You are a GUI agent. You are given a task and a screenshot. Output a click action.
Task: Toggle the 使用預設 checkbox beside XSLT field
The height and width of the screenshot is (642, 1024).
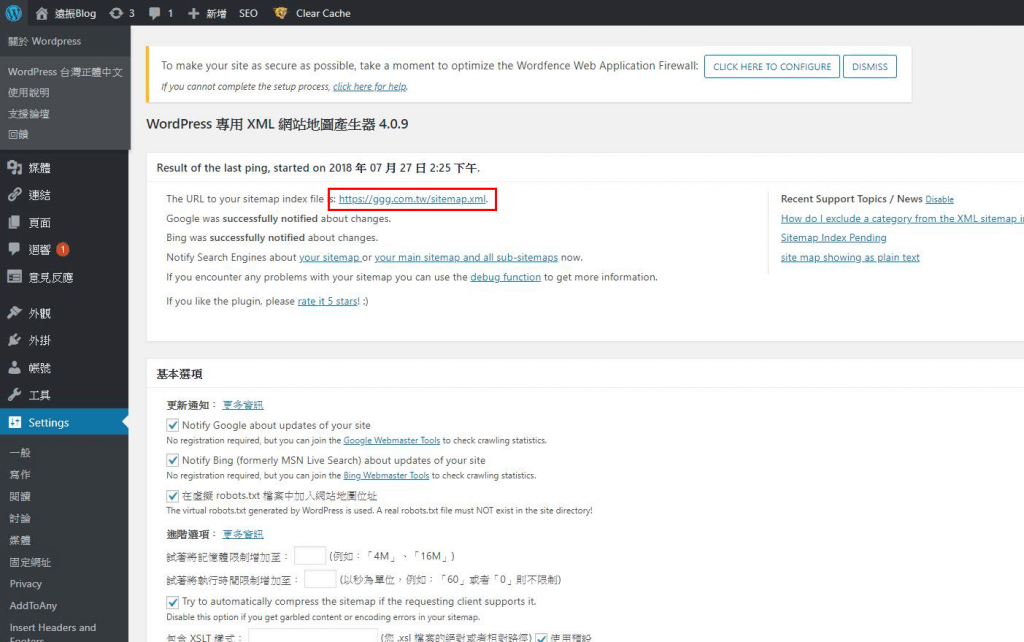pos(541,638)
